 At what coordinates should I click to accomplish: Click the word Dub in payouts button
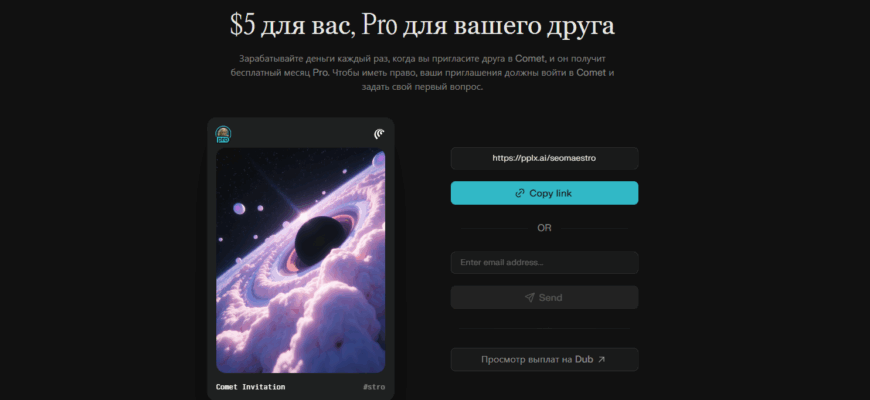[x=584, y=360]
